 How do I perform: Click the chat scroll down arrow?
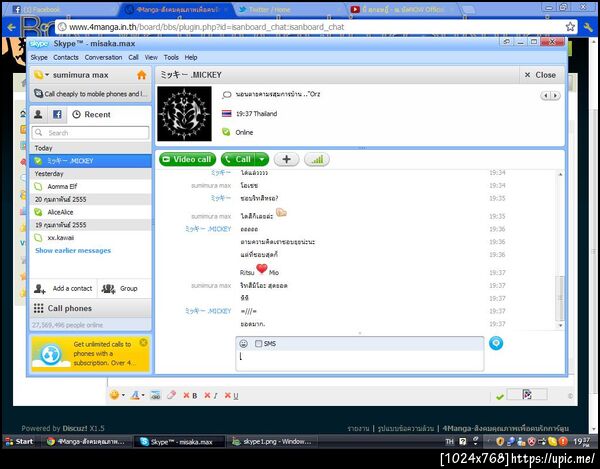[560, 326]
